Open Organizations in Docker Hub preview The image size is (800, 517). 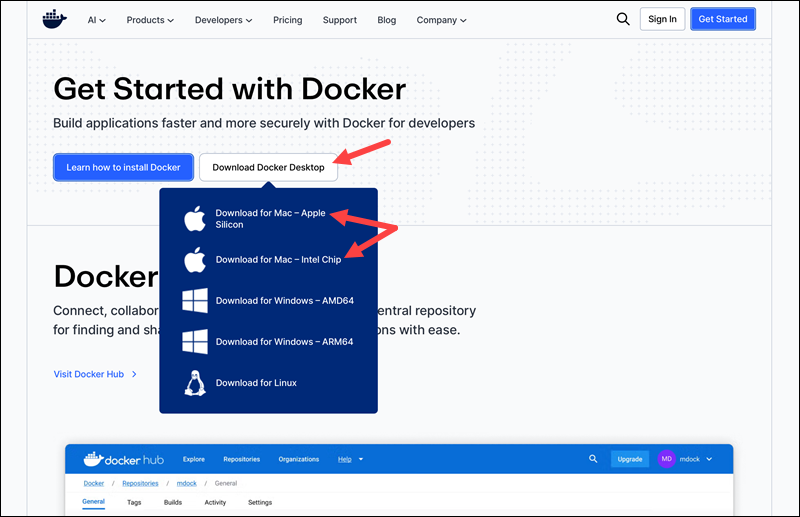(x=298, y=459)
